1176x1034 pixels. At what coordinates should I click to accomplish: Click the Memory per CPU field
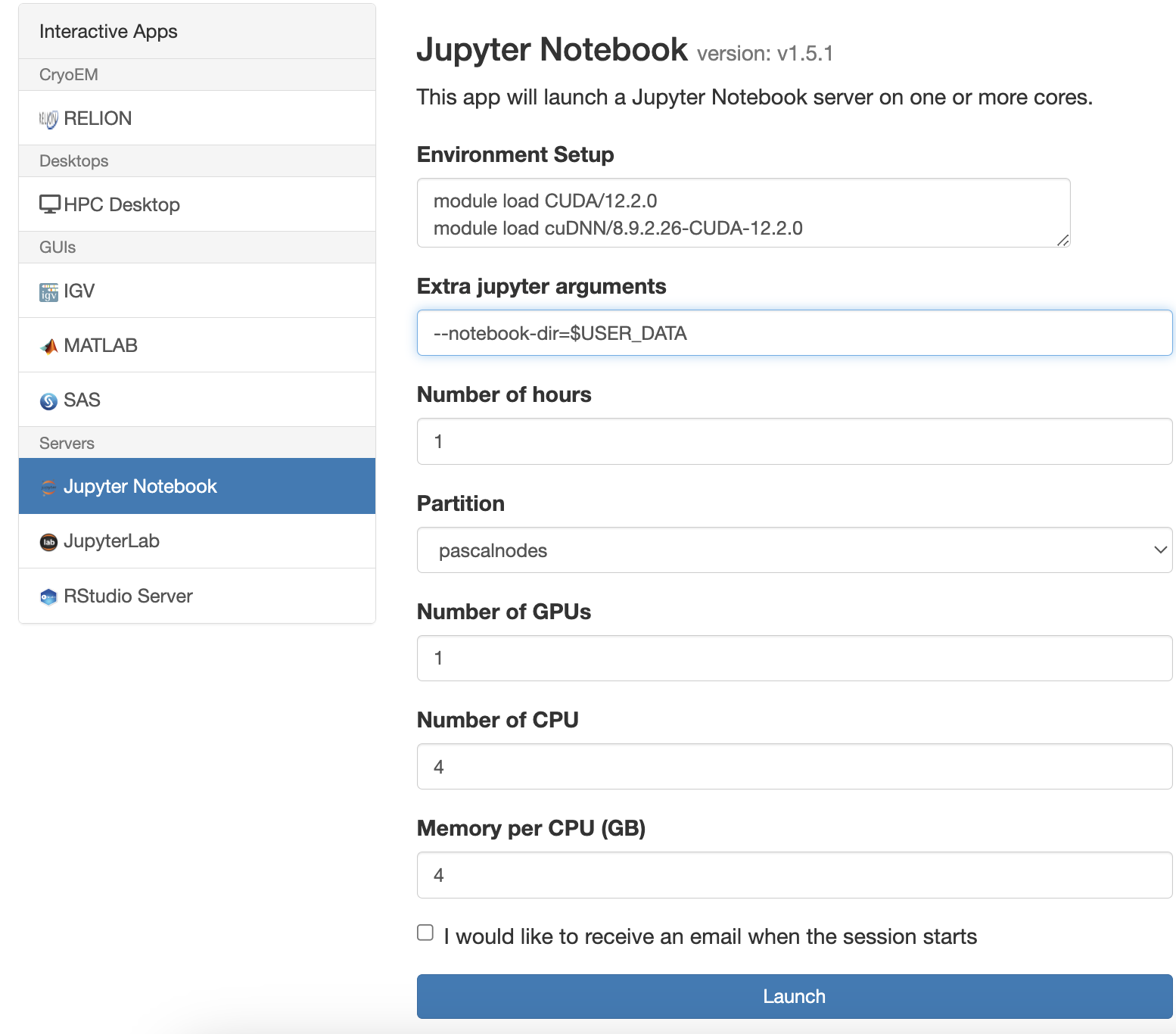coord(794,875)
